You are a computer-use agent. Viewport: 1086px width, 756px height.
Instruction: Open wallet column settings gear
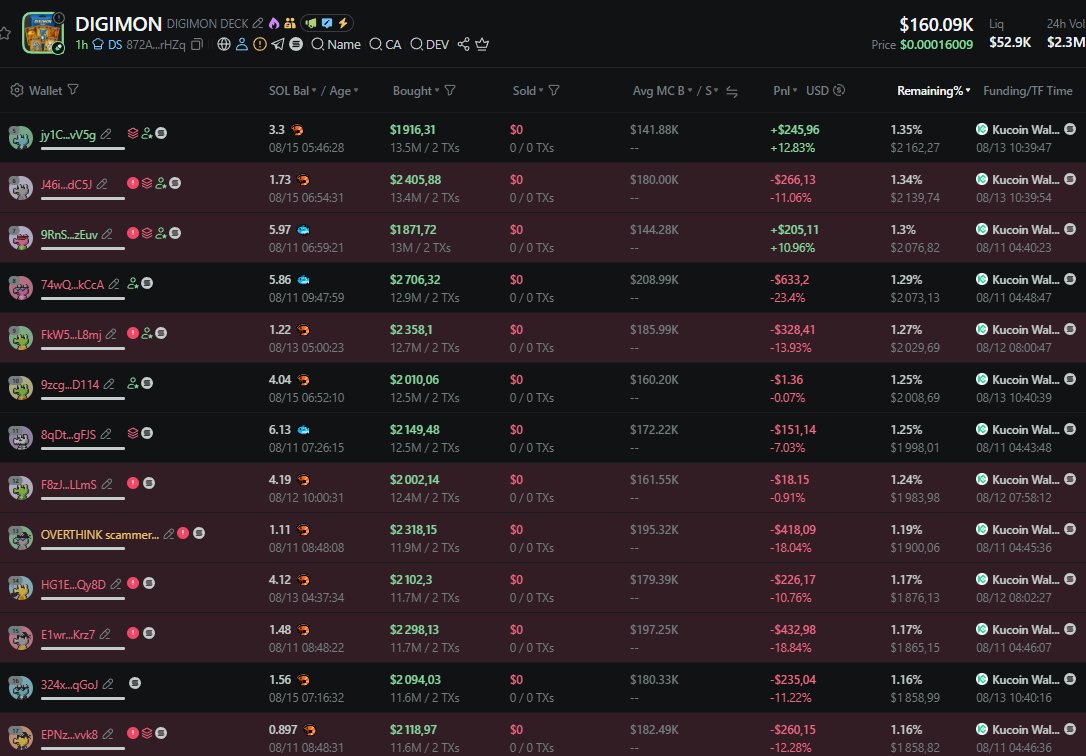(17, 90)
